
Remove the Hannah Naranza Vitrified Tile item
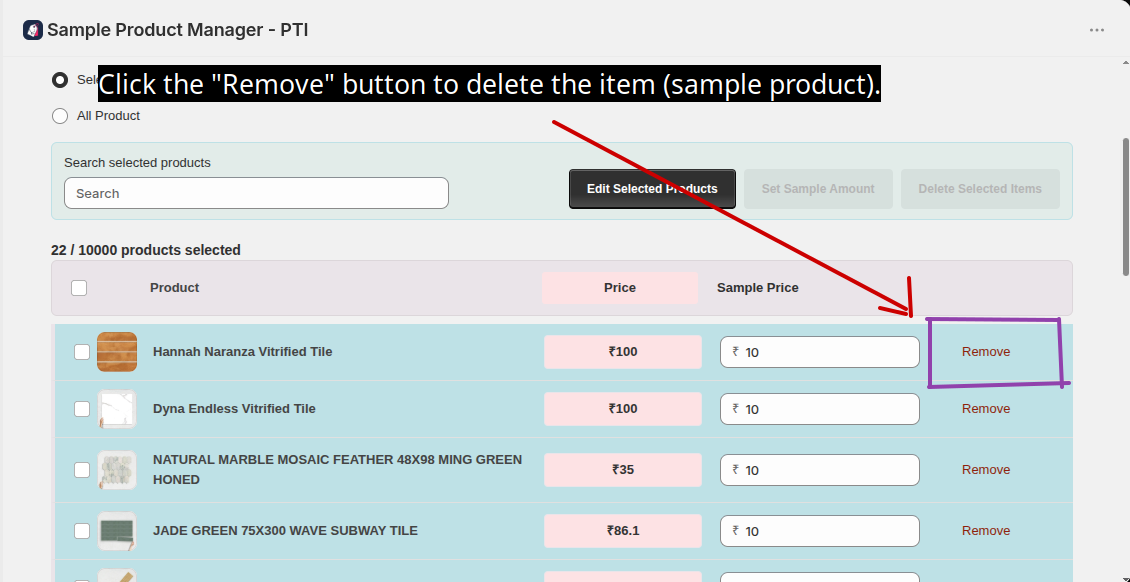pos(986,352)
